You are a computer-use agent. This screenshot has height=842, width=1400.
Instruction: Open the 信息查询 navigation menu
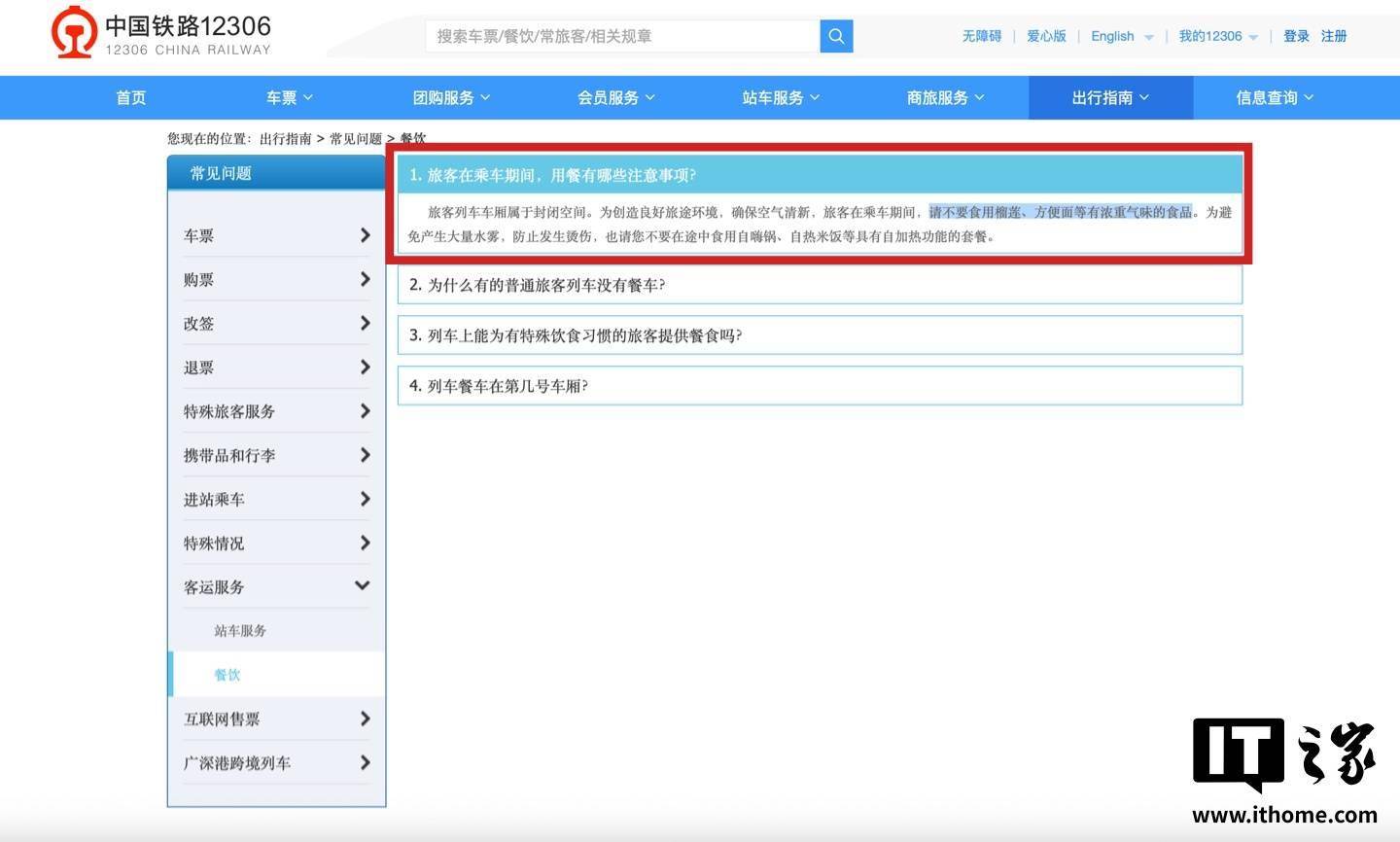tap(1275, 97)
